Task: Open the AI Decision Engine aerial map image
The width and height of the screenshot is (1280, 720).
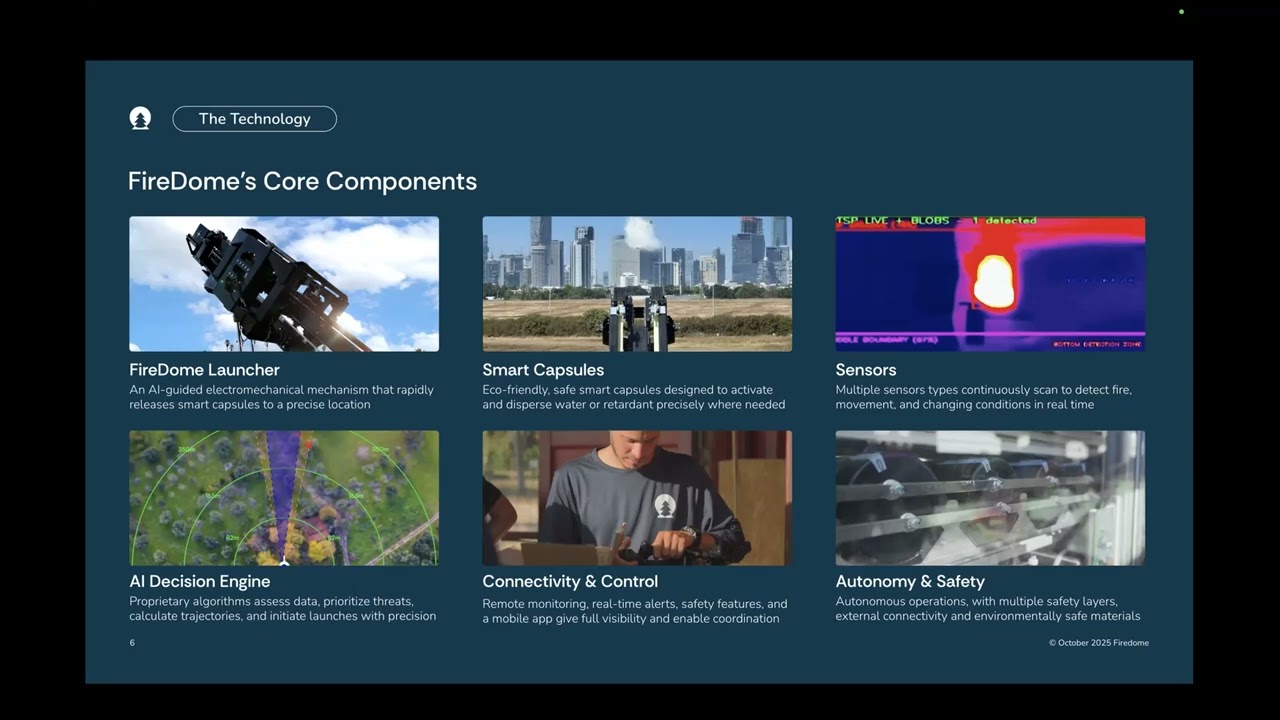Action: [x=284, y=498]
